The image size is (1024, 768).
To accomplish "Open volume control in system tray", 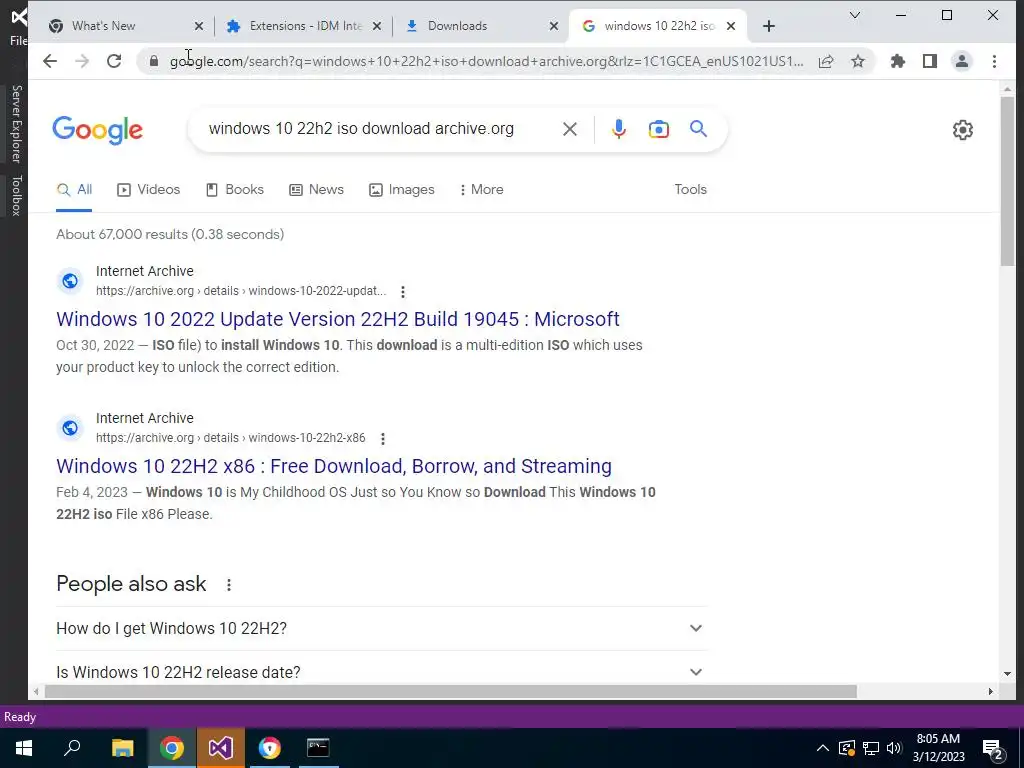I will pos(894,748).
